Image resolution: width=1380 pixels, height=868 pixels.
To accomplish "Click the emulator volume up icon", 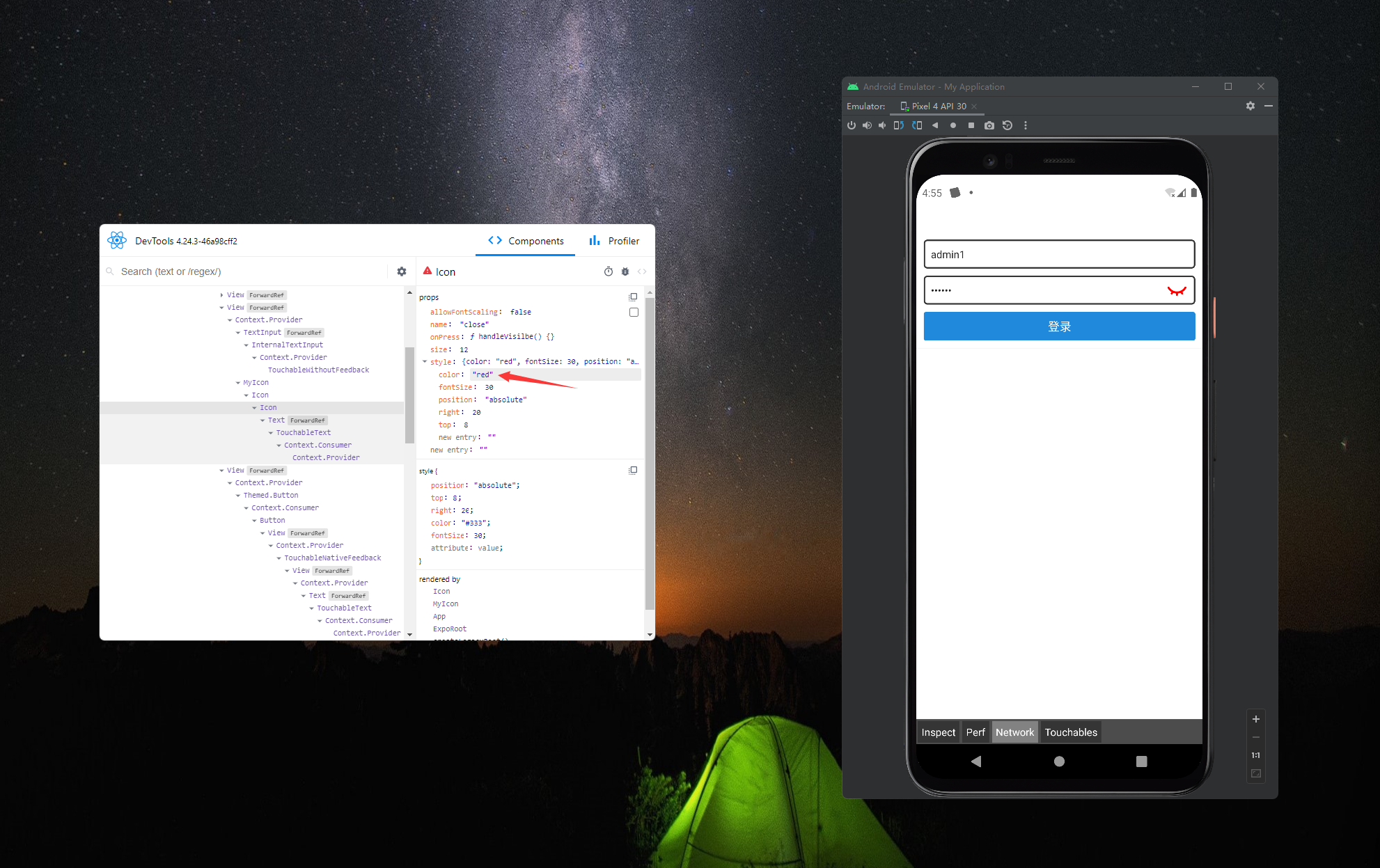I will coord(867,125).
